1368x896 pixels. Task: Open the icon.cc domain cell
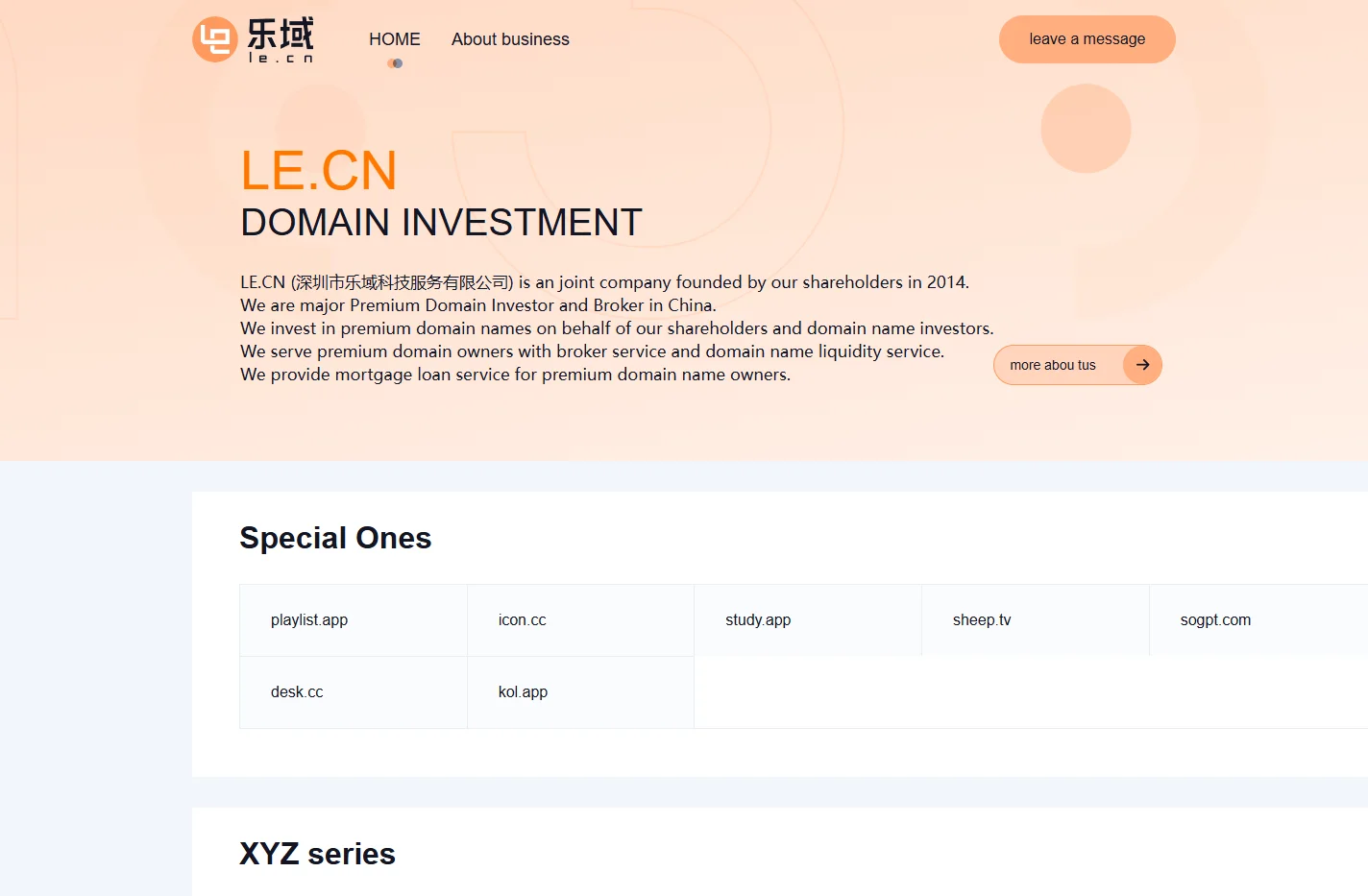pyautogui.click(x=580, y=620)
